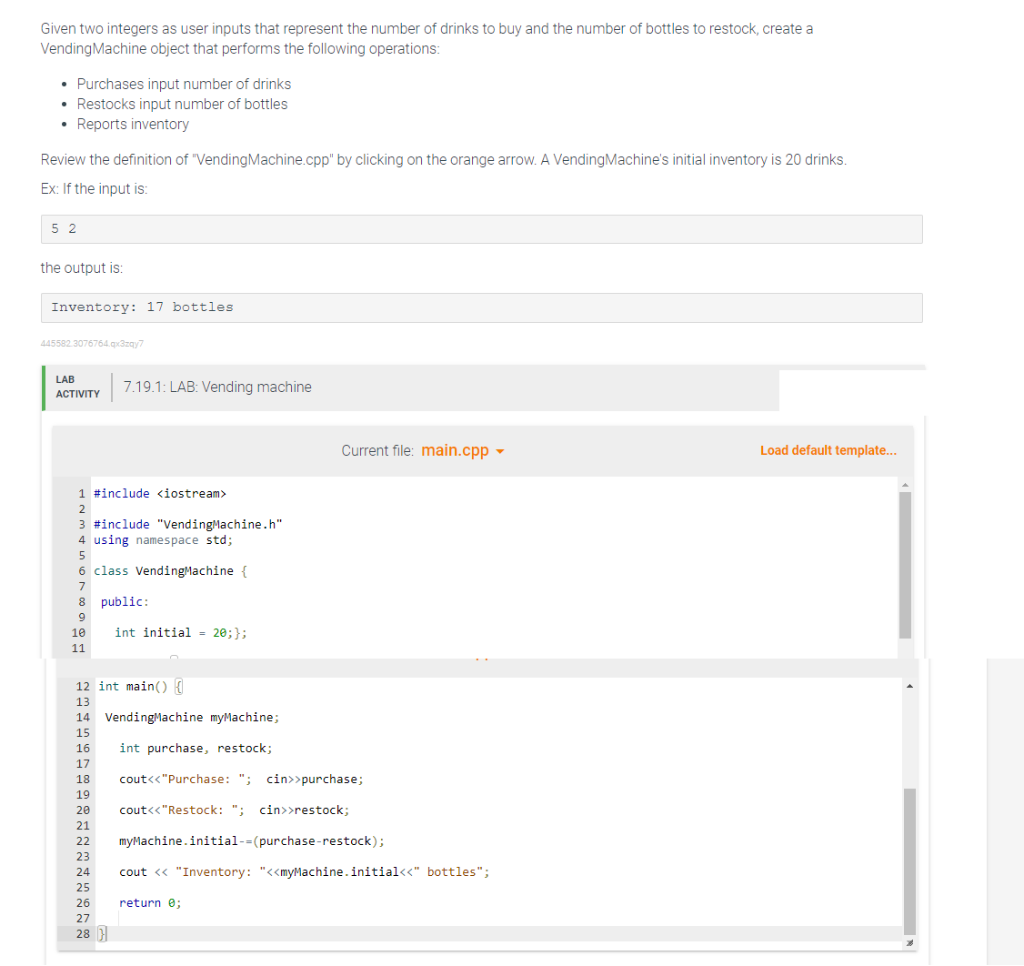Click code line 'using namespace std;'

pyautogui.click(x=163, y=539)
